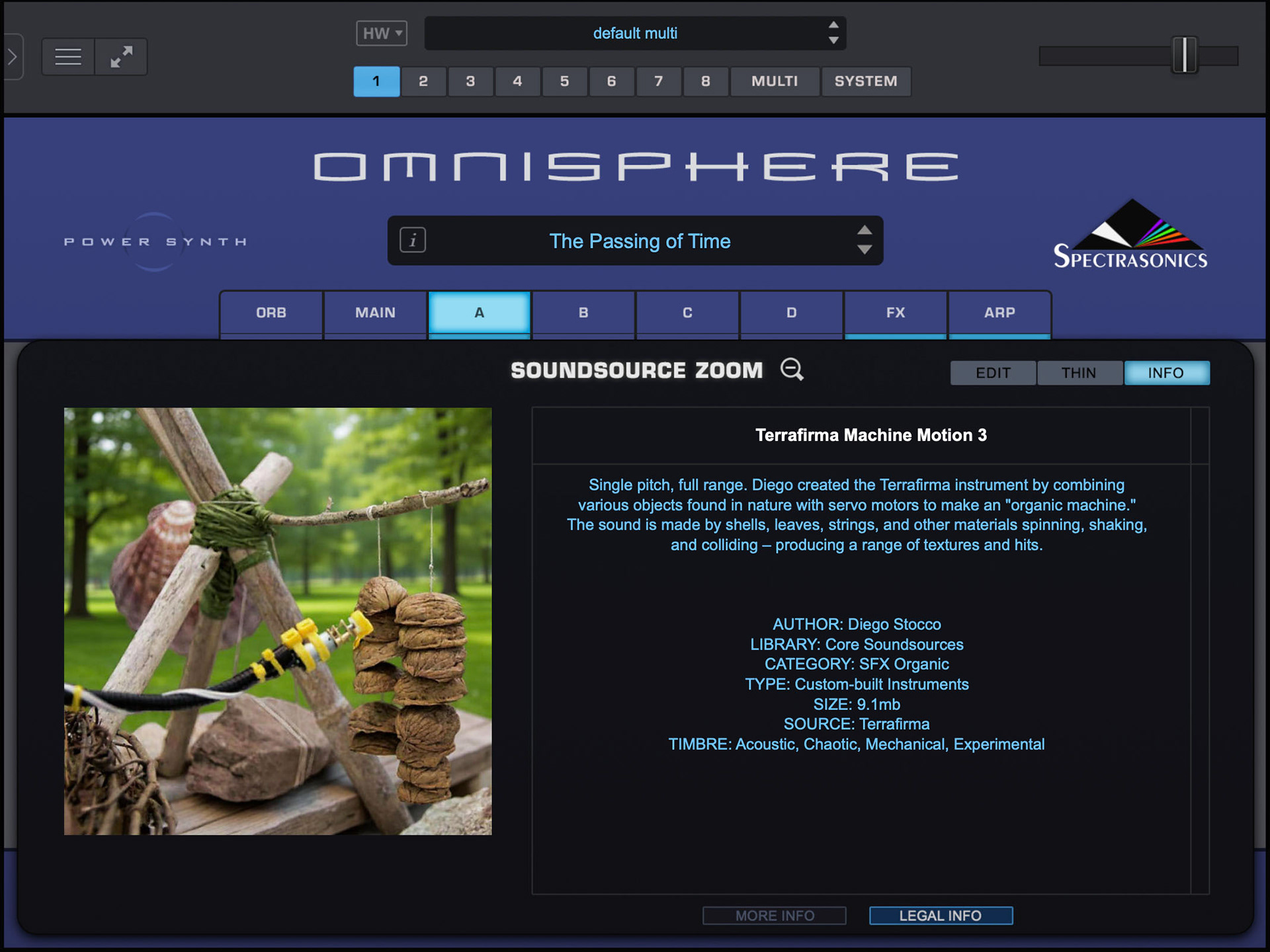Open the HW hardware profile dropdown

click(382, 33)
